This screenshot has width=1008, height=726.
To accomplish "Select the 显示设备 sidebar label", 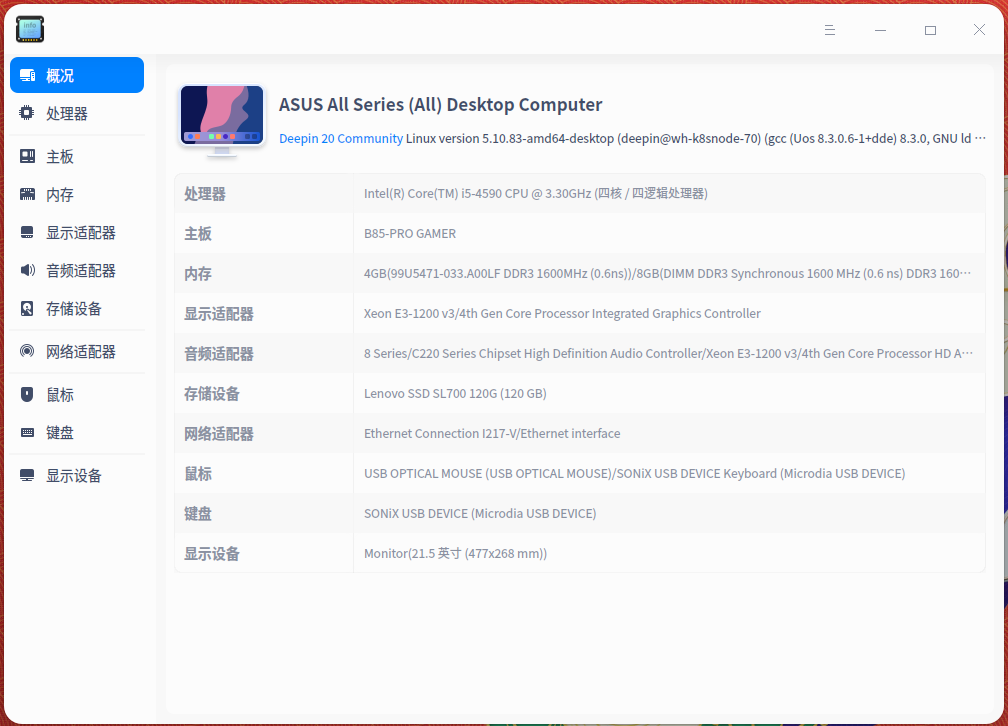I will [74, 475].
